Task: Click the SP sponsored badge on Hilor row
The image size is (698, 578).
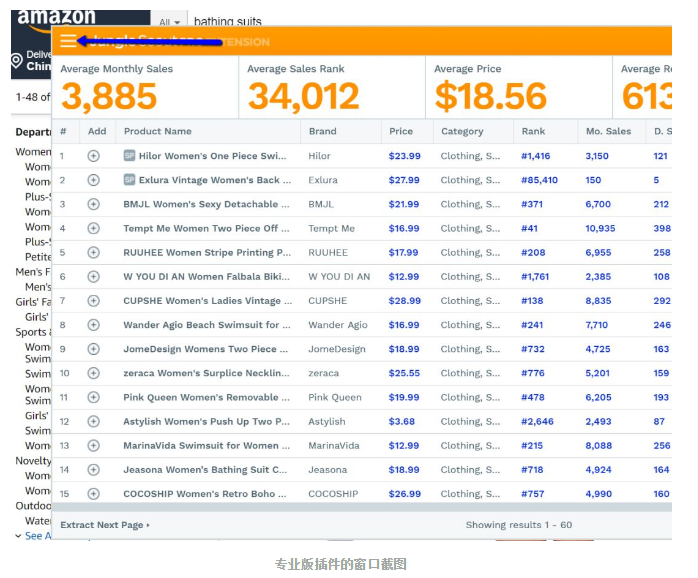Action: [129, 156]
